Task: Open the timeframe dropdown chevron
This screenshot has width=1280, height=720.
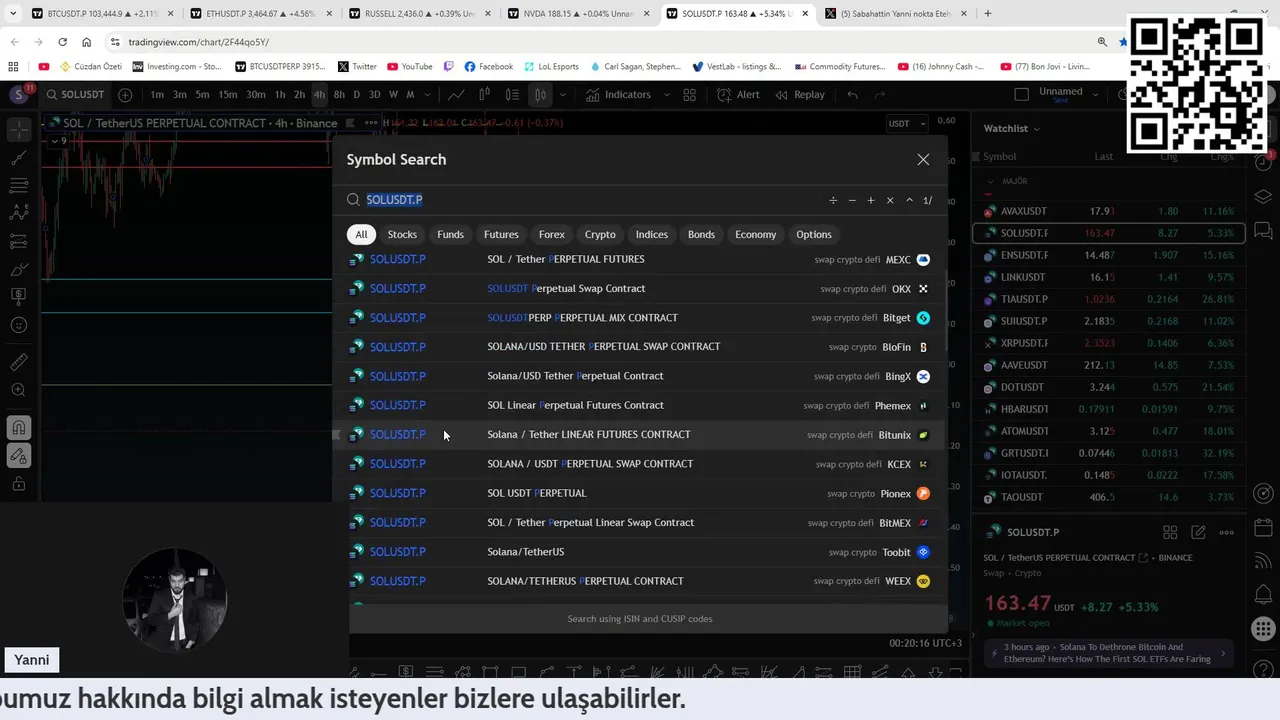Action: point(427,95)
